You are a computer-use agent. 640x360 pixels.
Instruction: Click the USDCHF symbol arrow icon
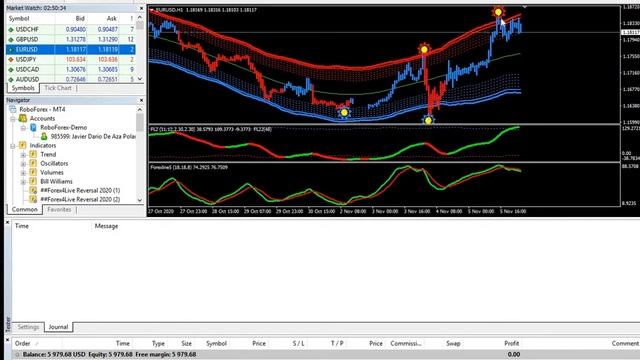(11, 29)
